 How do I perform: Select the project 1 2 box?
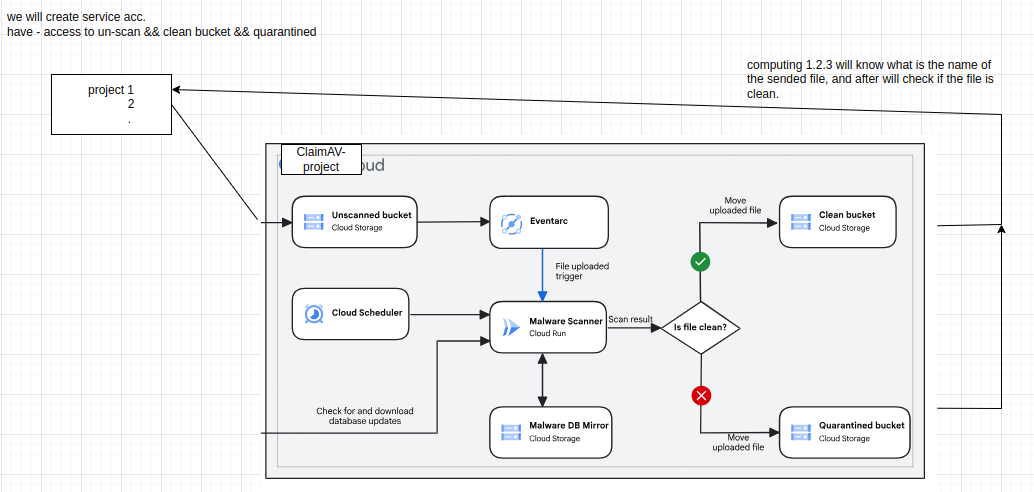(x=111, y=104)
